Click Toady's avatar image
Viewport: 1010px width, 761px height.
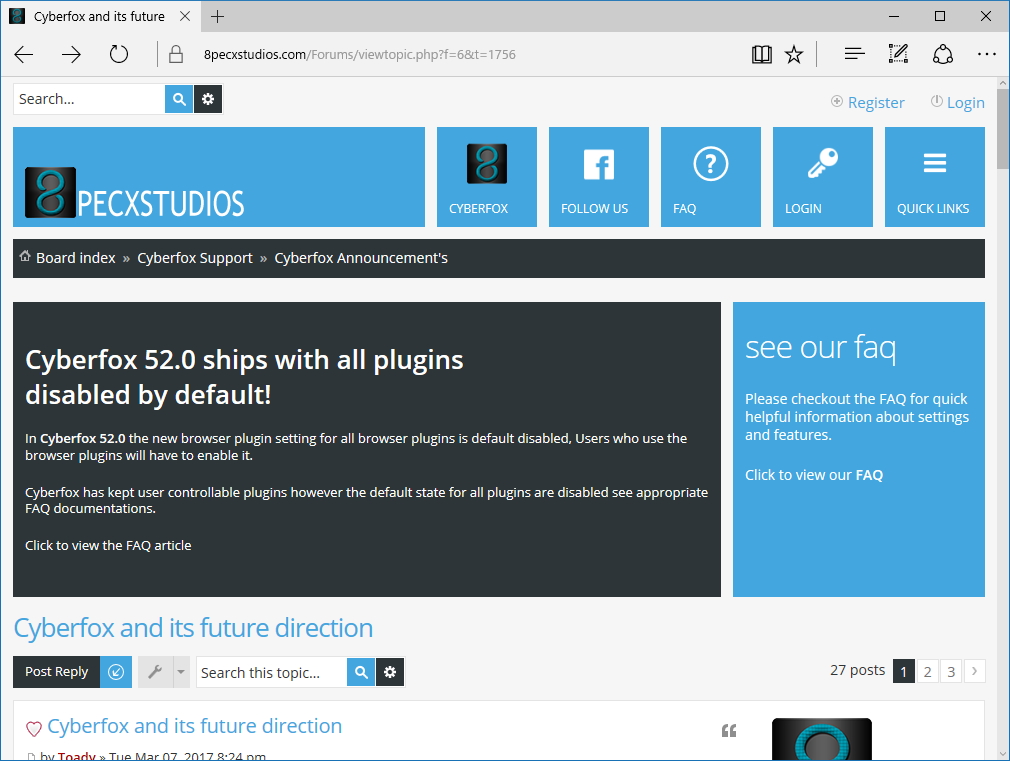click(822, 740)
